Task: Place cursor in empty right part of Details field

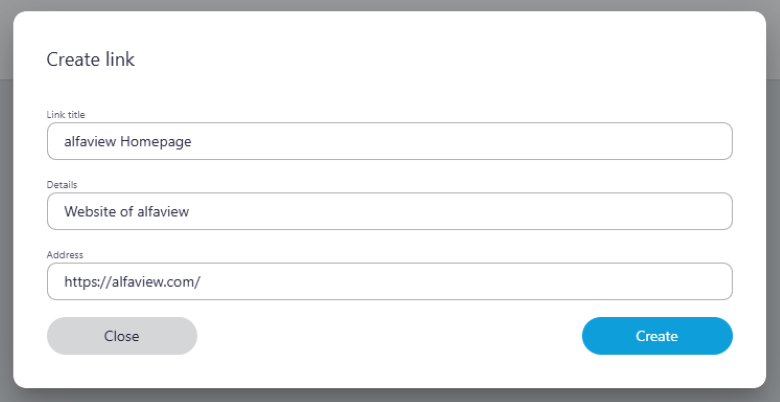Action: [x=550, y=212]
